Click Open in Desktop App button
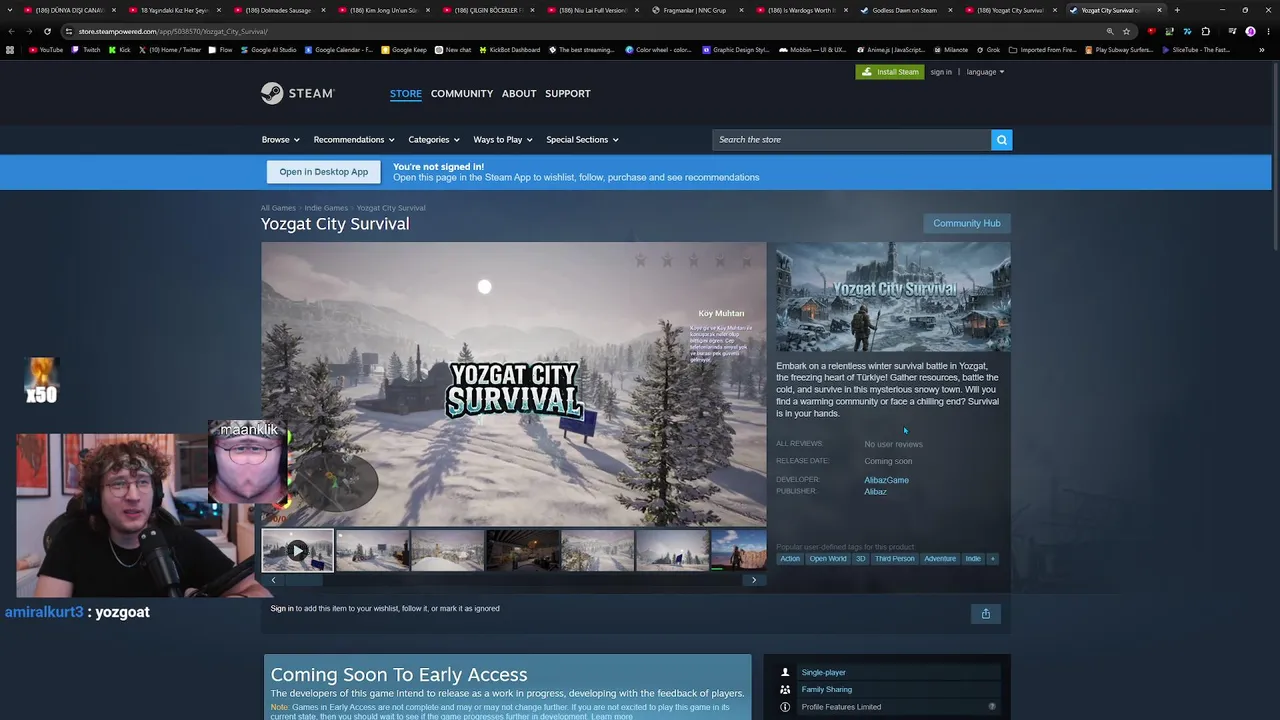This screenshot has height=720, width=1280. pyautogui.click(x=324, y=172)
